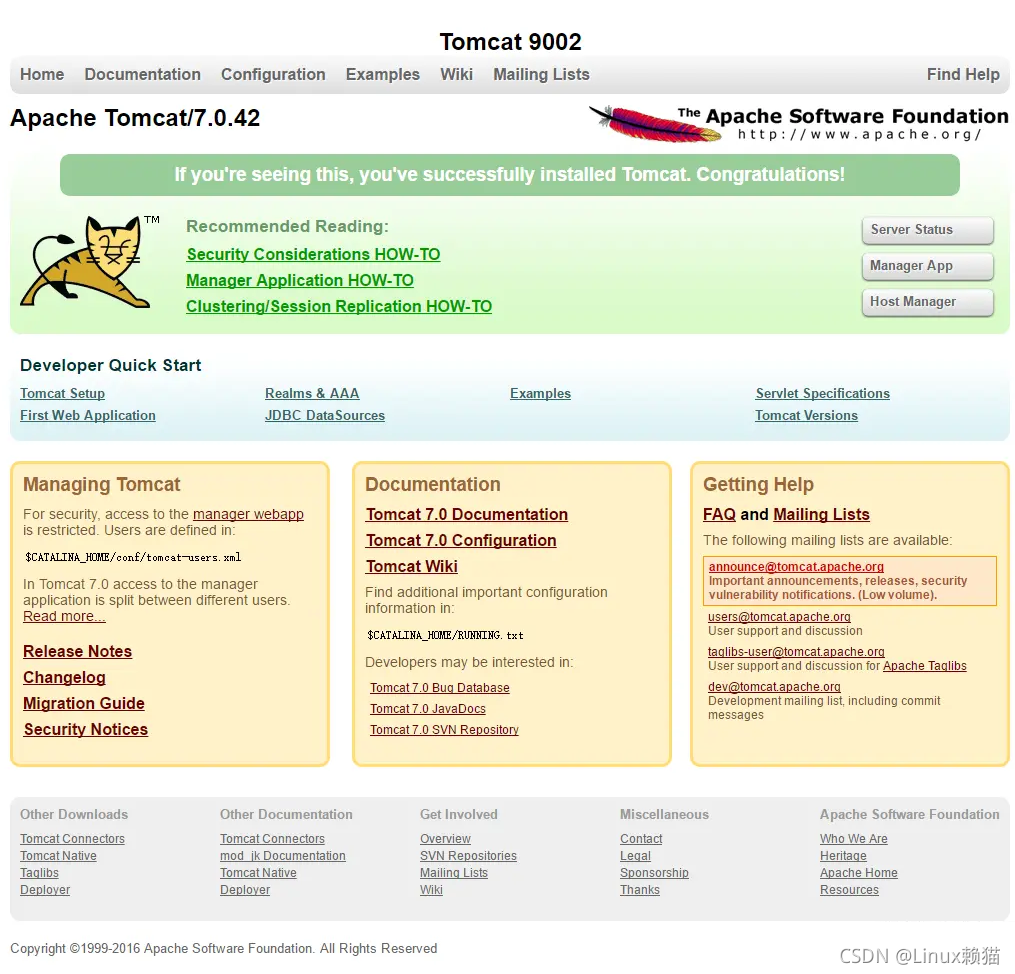Open Release Notes link

(78, 652)
